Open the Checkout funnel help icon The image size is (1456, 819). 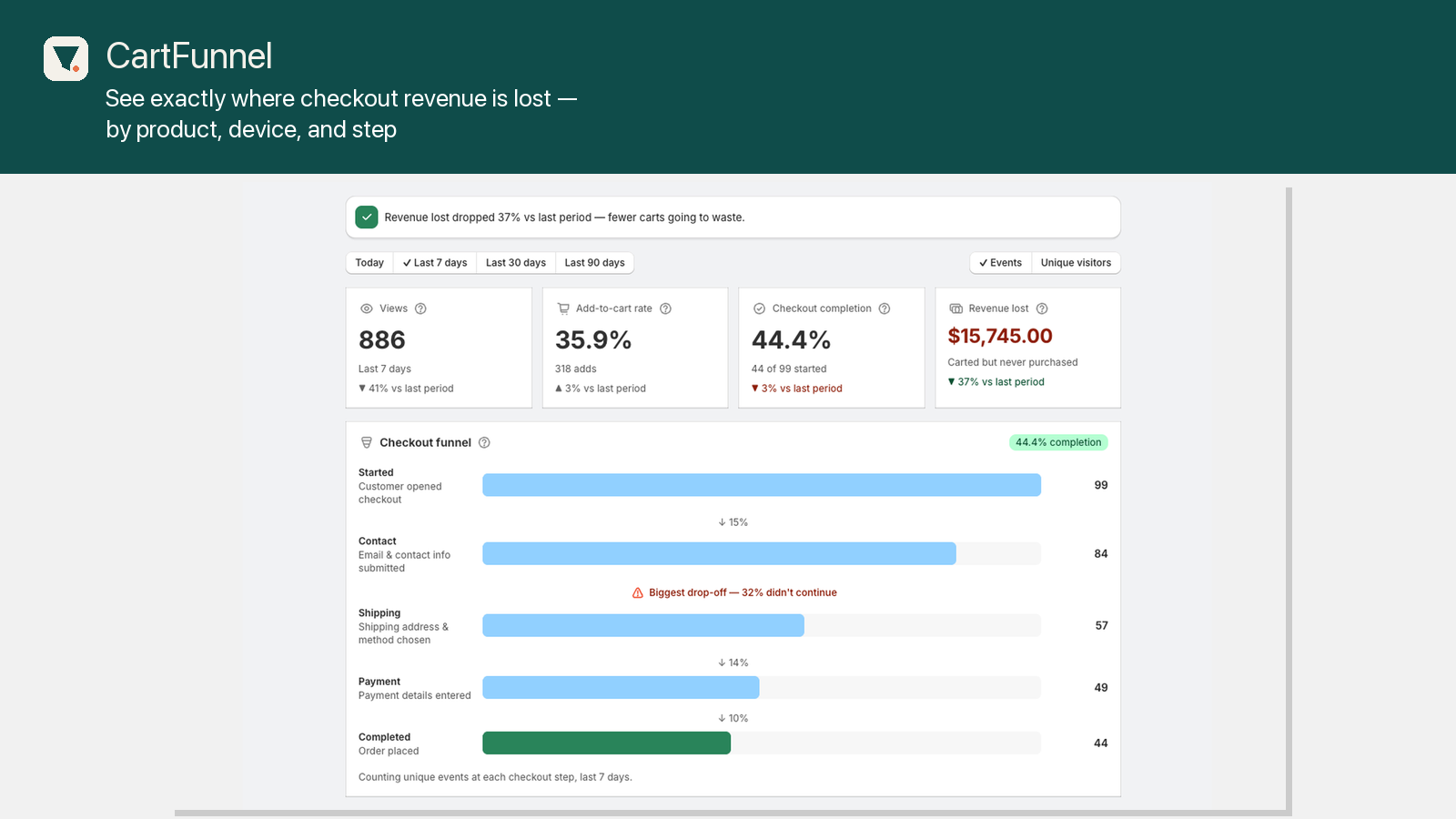(x=484, y=442)
